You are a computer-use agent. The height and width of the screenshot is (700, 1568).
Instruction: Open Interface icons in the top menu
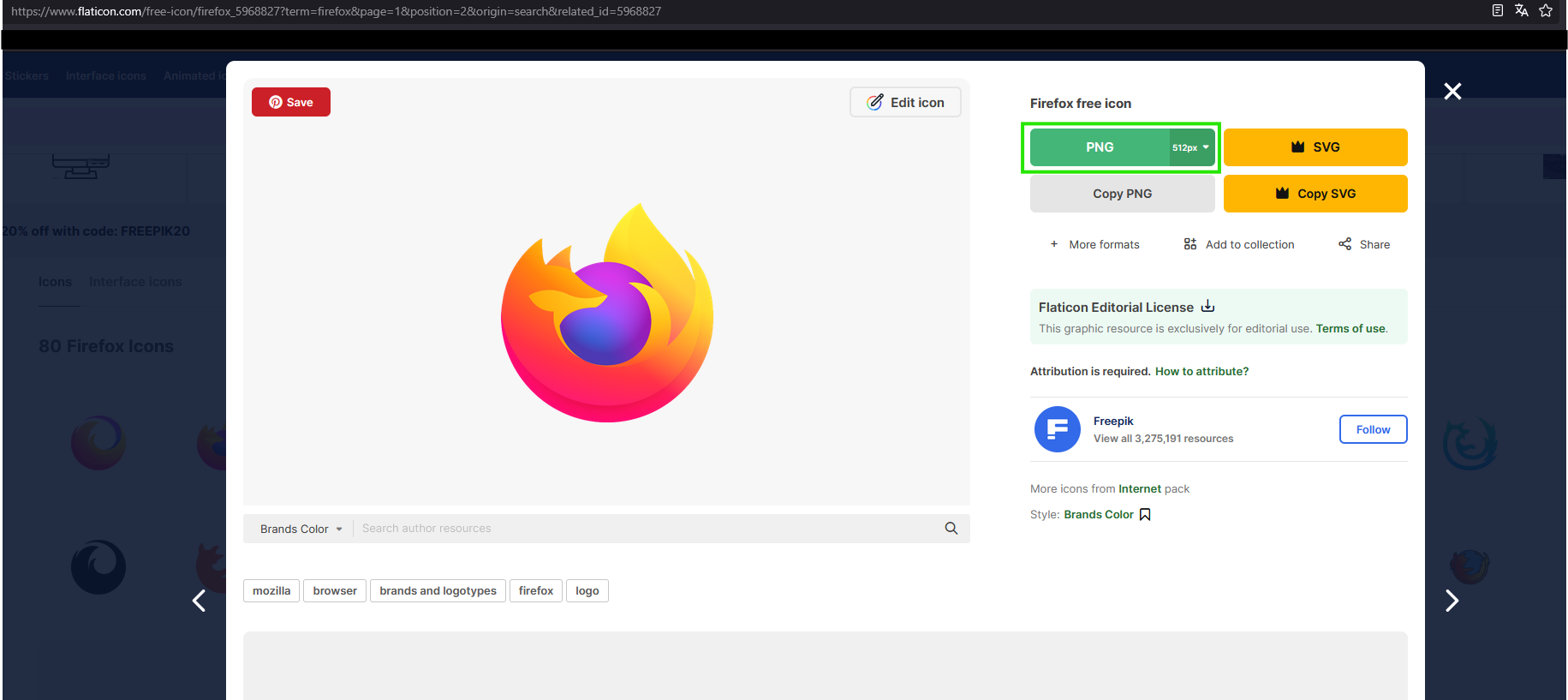coord(106,75)
